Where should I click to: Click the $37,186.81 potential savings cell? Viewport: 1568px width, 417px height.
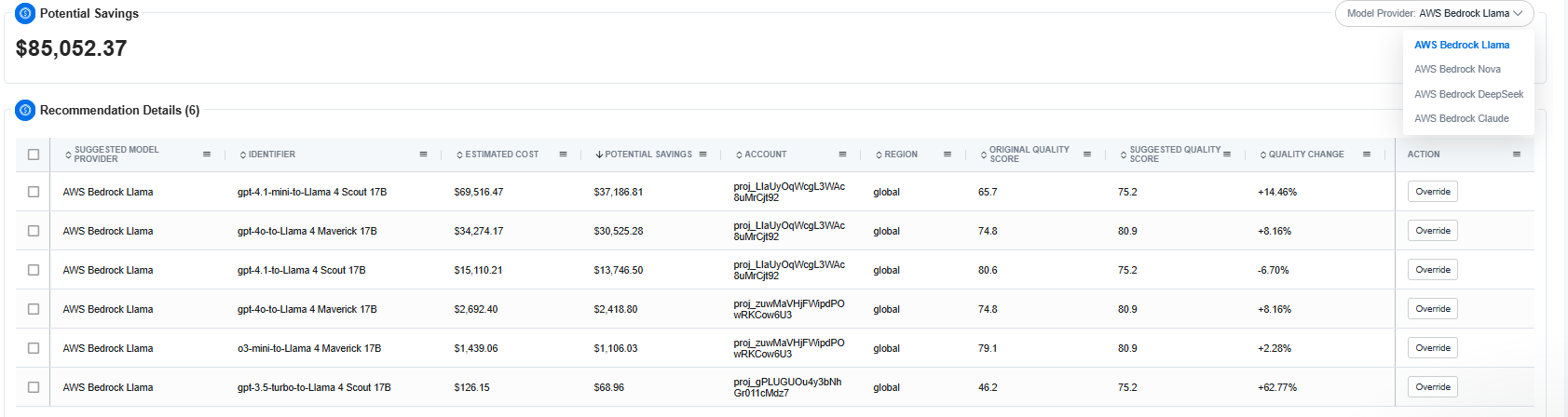[x=619, y=192]
